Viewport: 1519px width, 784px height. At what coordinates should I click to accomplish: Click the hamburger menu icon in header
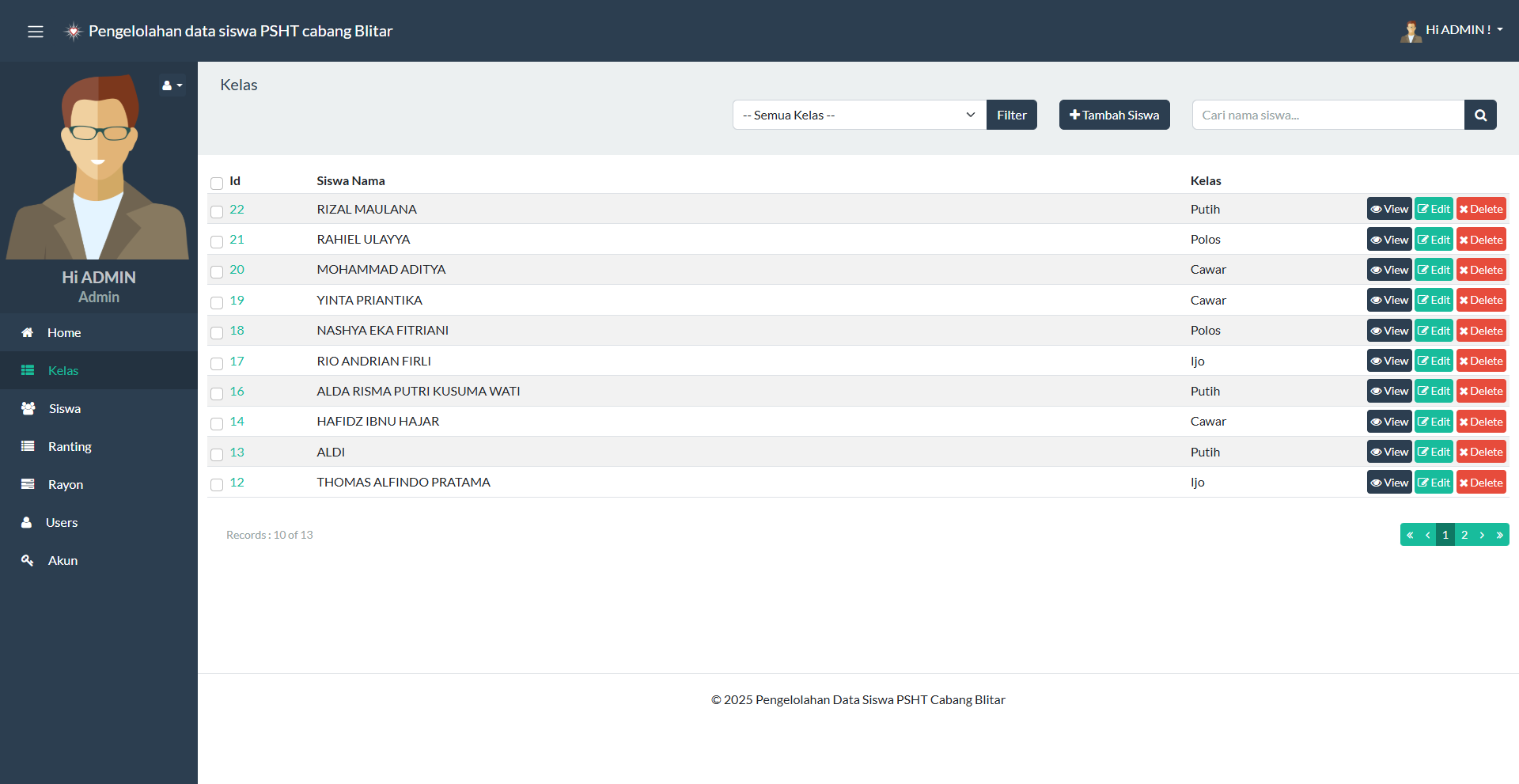[36, 32]
